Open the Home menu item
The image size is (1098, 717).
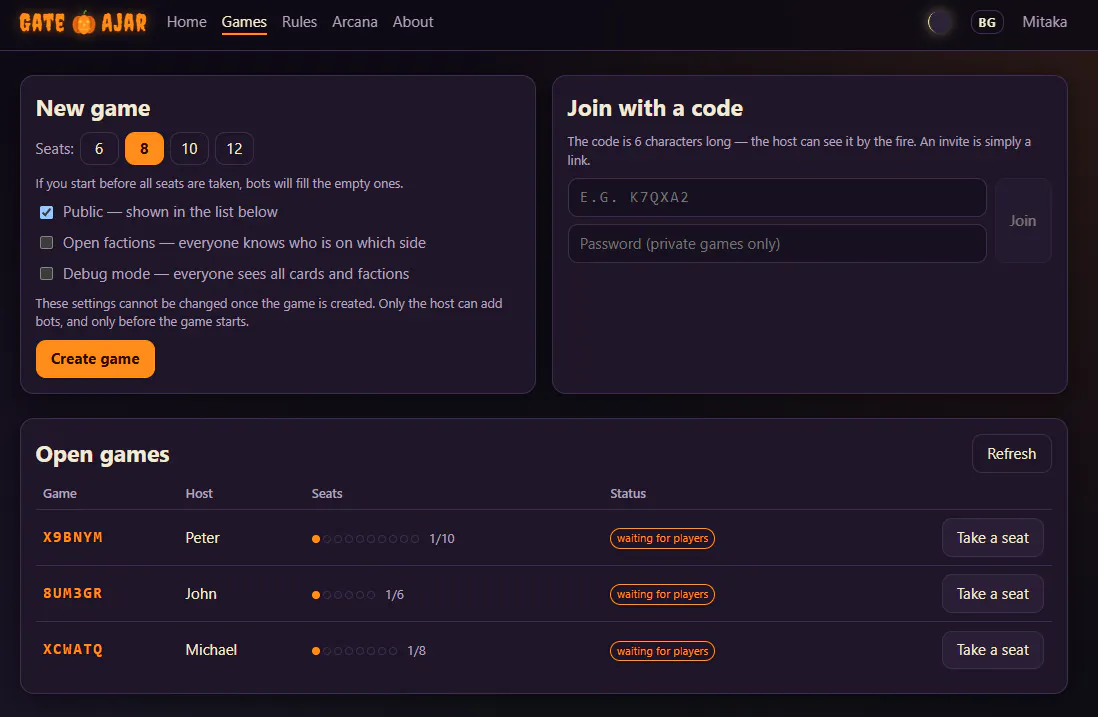[186, 22]
